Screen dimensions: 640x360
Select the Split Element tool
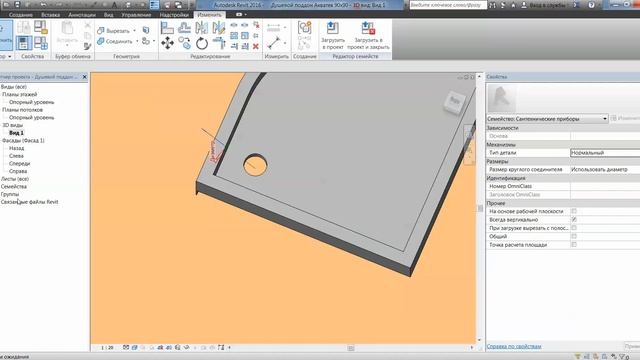tap(234, 25)
